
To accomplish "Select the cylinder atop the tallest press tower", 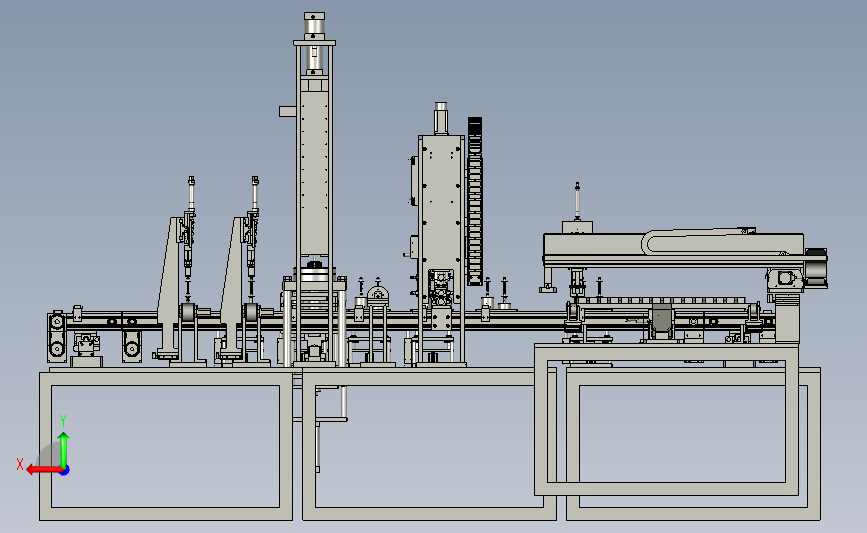I will click(x=314, y=26).
